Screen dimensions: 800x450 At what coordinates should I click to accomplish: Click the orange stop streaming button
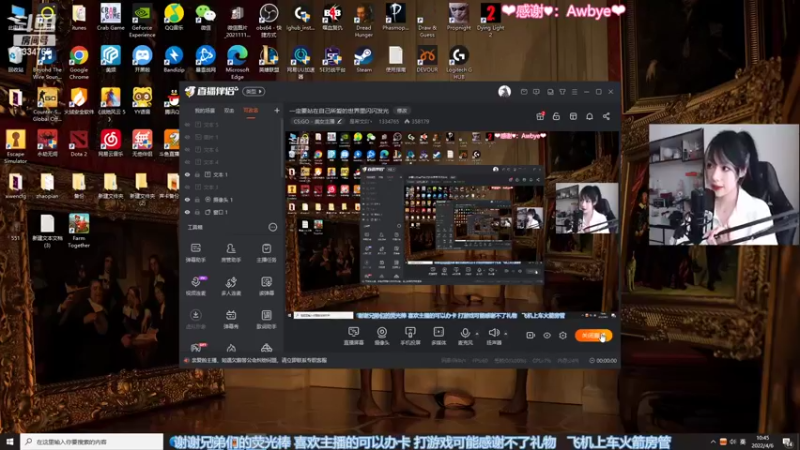point(593,335)
